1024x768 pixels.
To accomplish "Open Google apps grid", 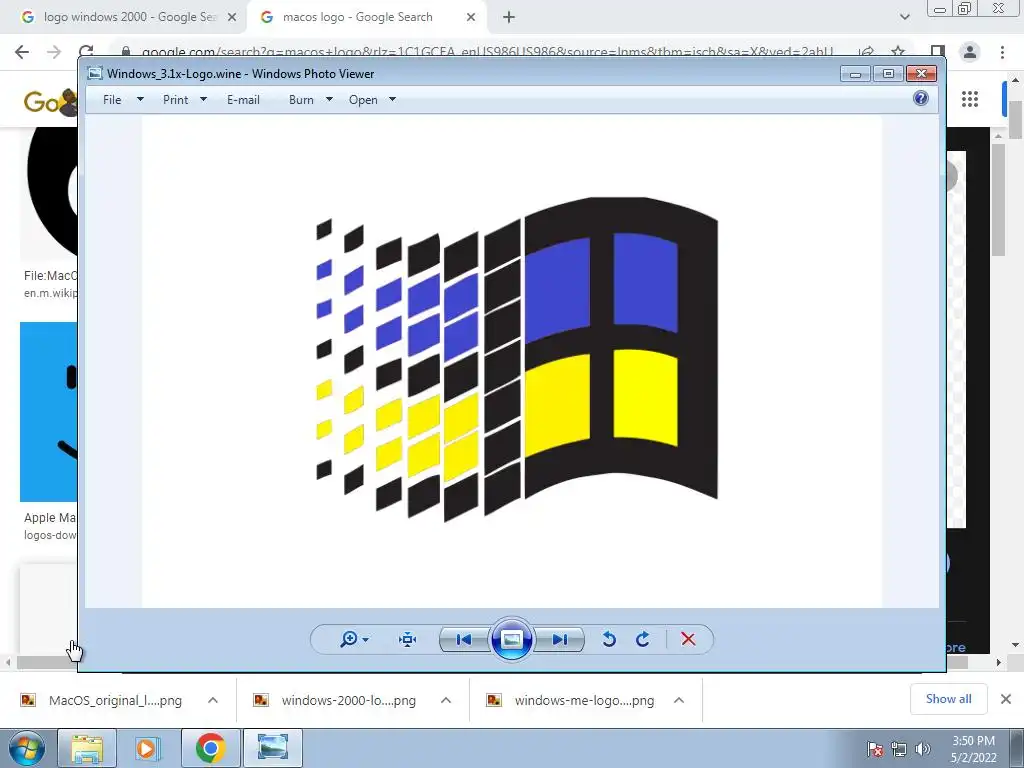I will pos(970,99).
